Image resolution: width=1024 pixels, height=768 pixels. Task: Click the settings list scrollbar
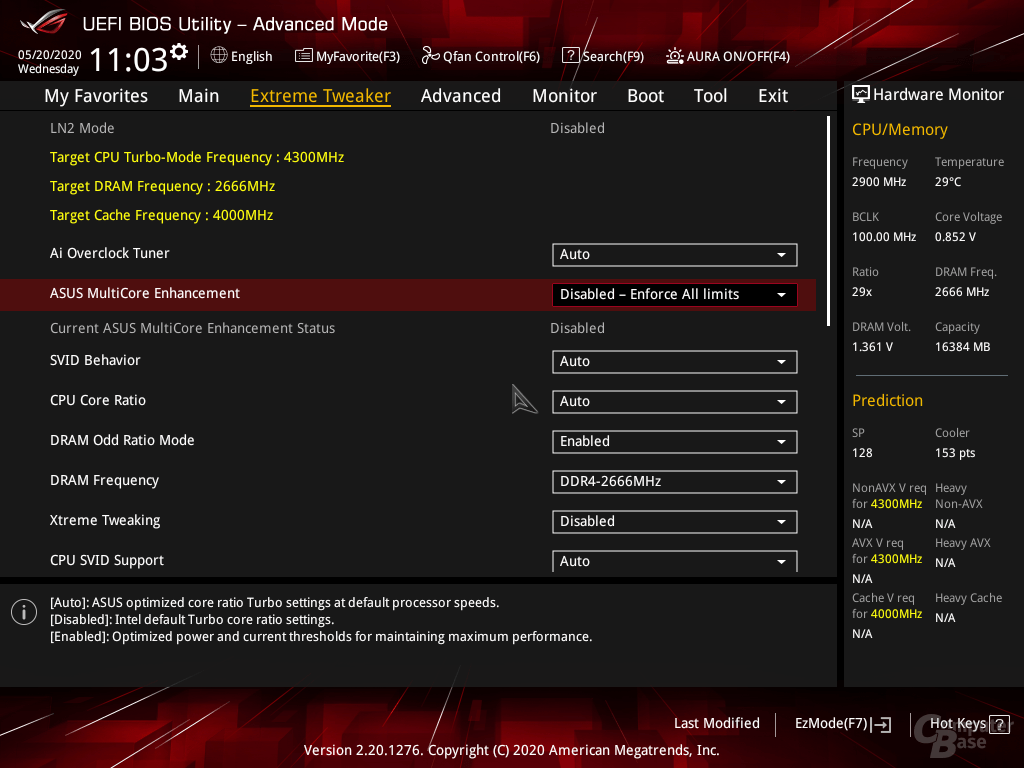click(x=828, y=221)
